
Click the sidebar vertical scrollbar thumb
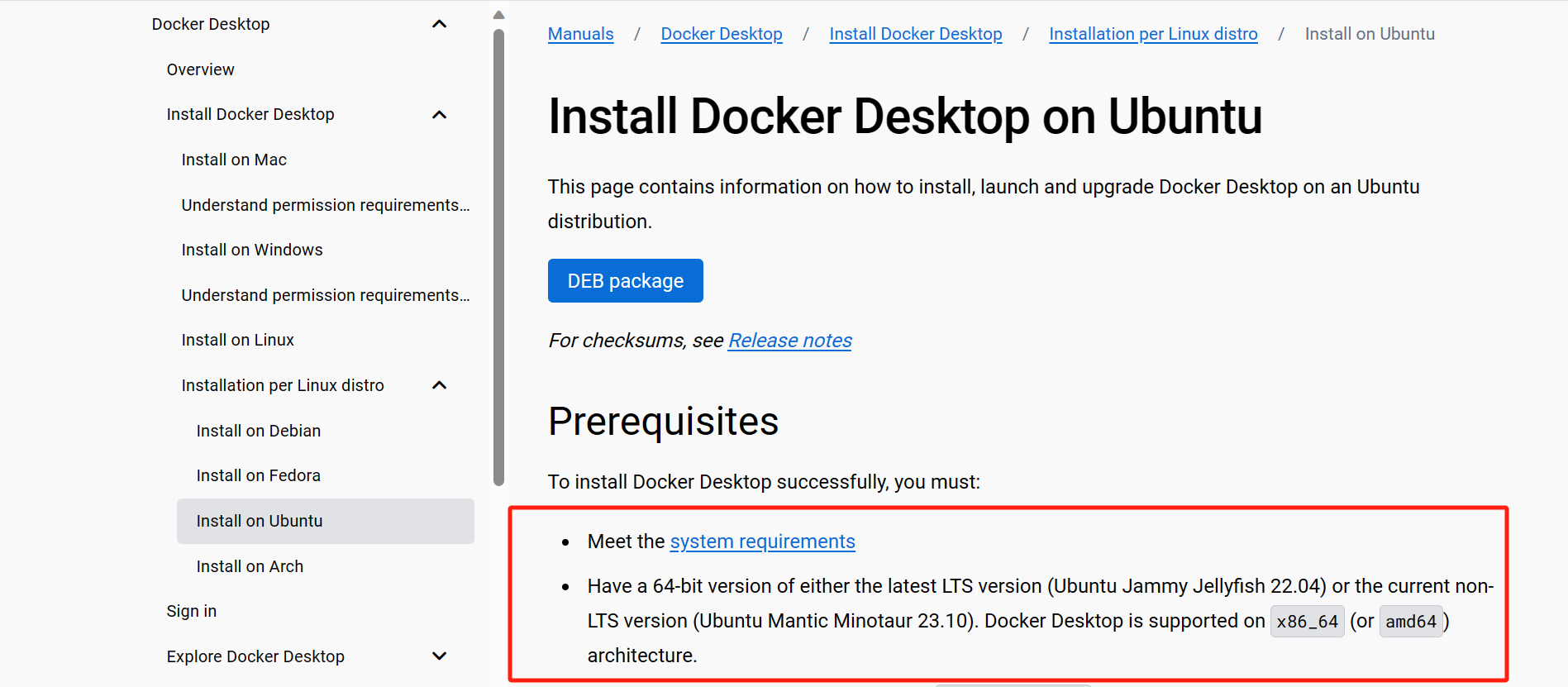pyautogui.click(x=498, y=258)
